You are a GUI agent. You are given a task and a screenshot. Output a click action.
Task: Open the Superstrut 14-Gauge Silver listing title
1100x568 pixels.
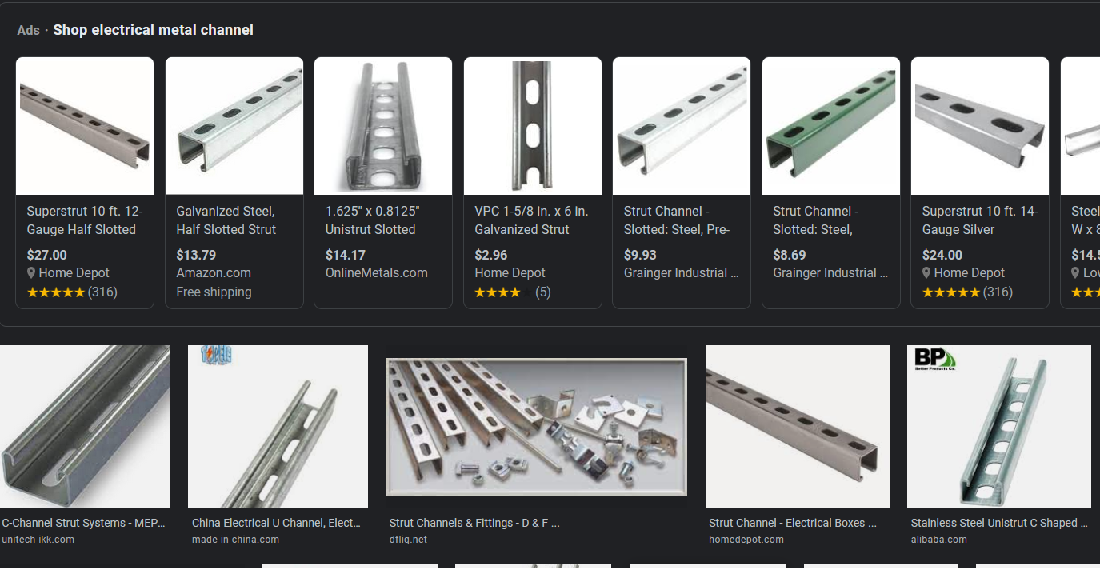click(979, 220)
